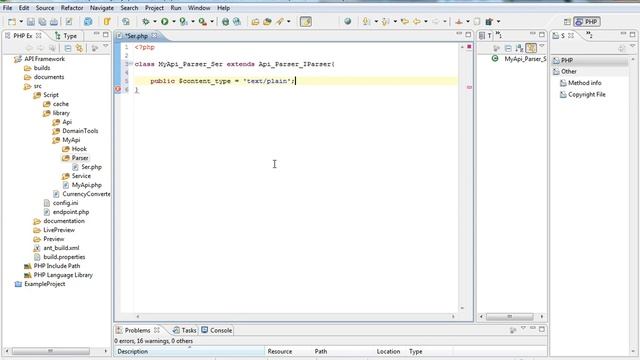This screenshot has width=640, height=360.
Task: Click the green Run button icon
Action: (164, 22)
